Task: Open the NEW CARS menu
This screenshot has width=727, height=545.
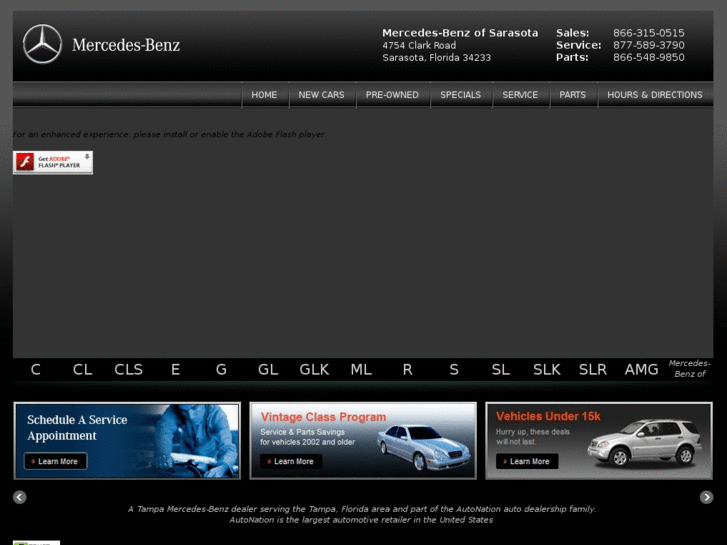Action: pyautogui.click(x=321, y=95)
